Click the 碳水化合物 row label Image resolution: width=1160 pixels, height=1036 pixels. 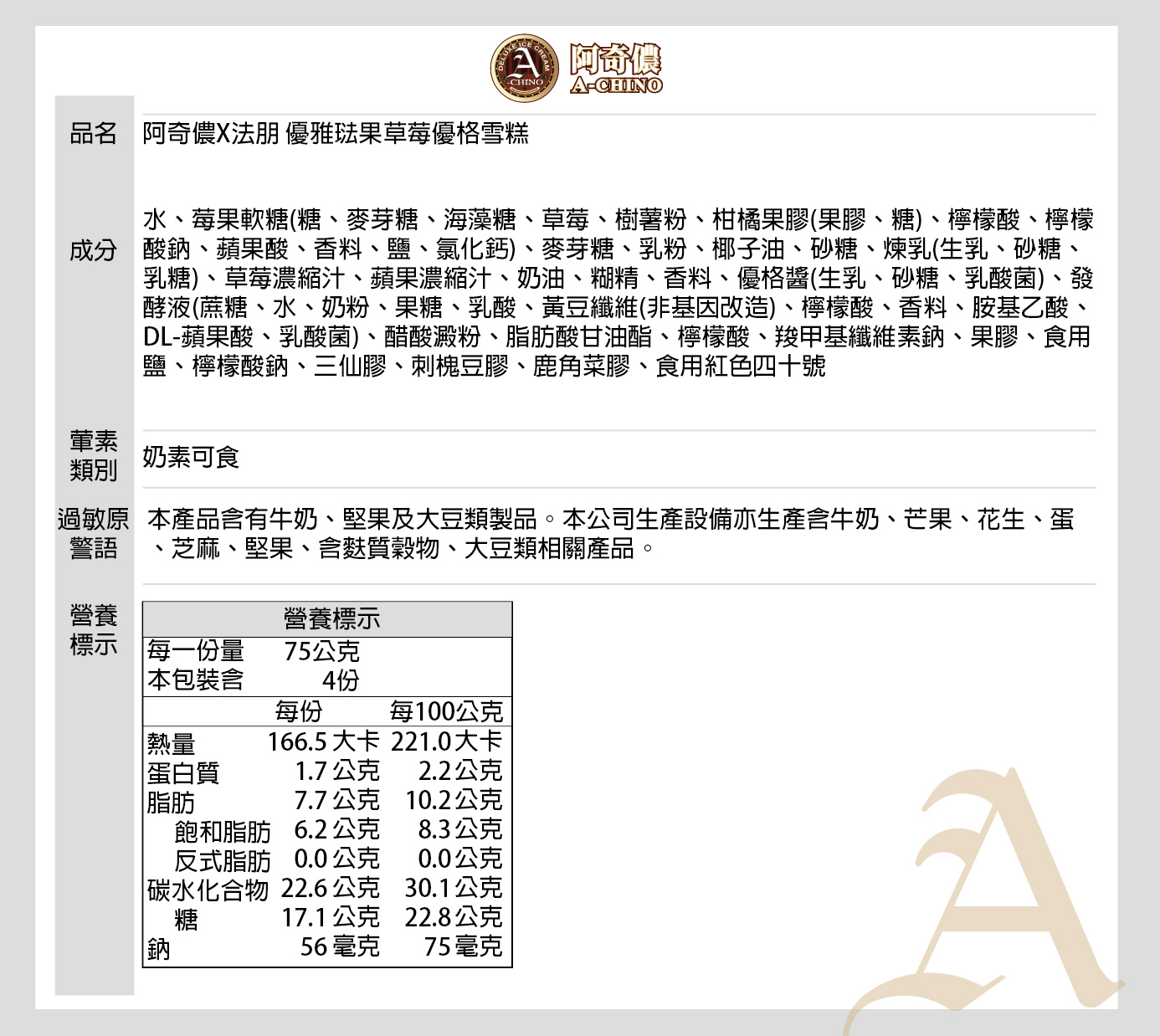(208, 890)
